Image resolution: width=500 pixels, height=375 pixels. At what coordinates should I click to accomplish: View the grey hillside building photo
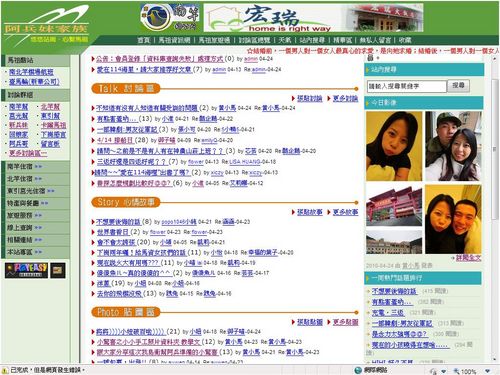tap(394, 242)
